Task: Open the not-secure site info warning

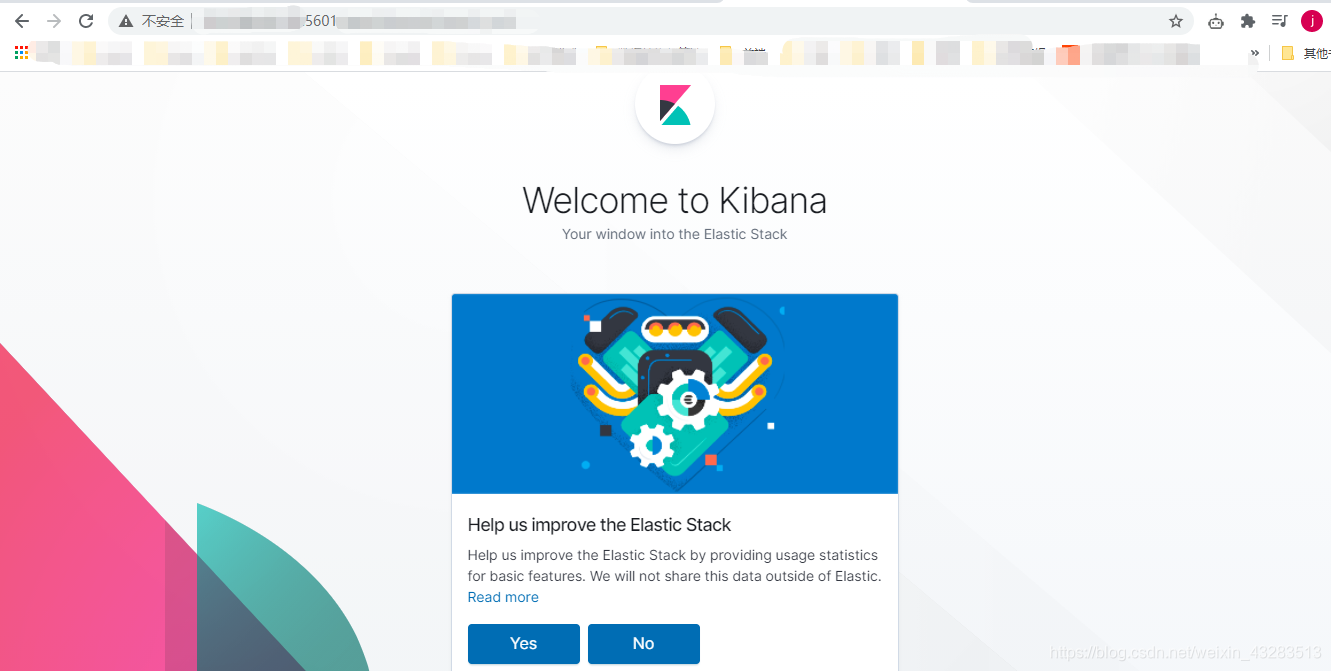Action: (152, 21)
